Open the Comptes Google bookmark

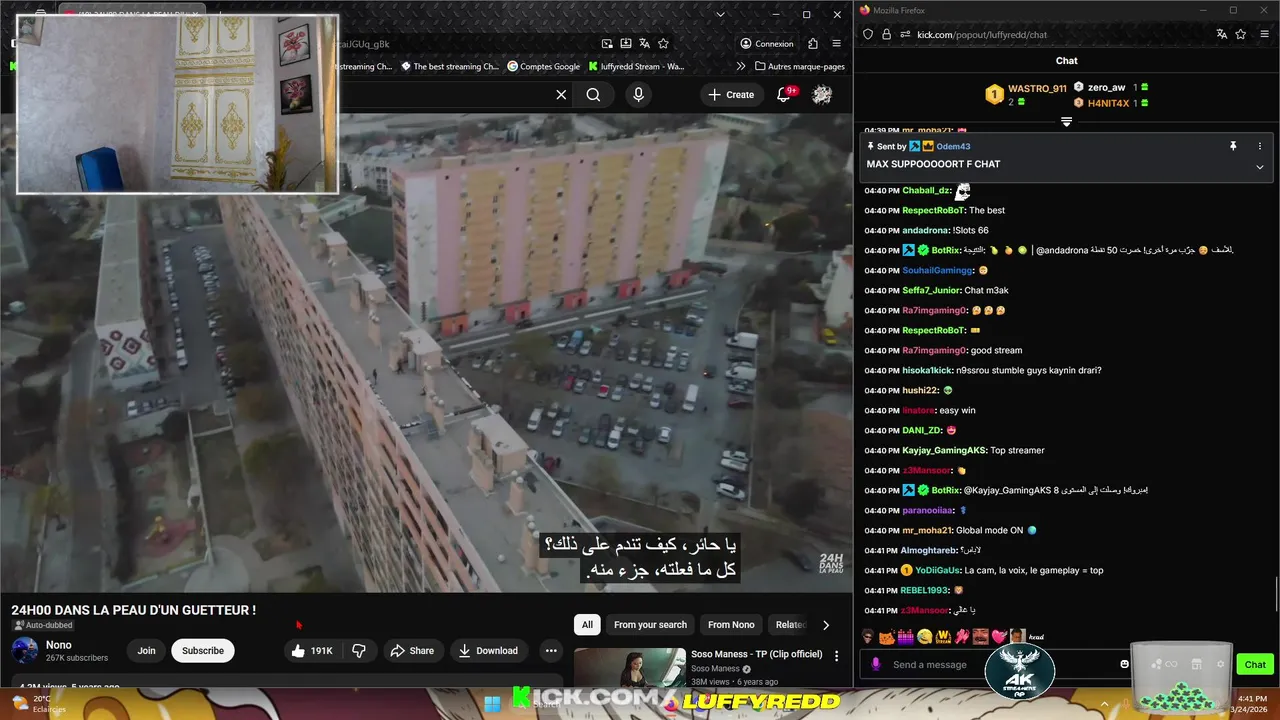coord(544,67)
